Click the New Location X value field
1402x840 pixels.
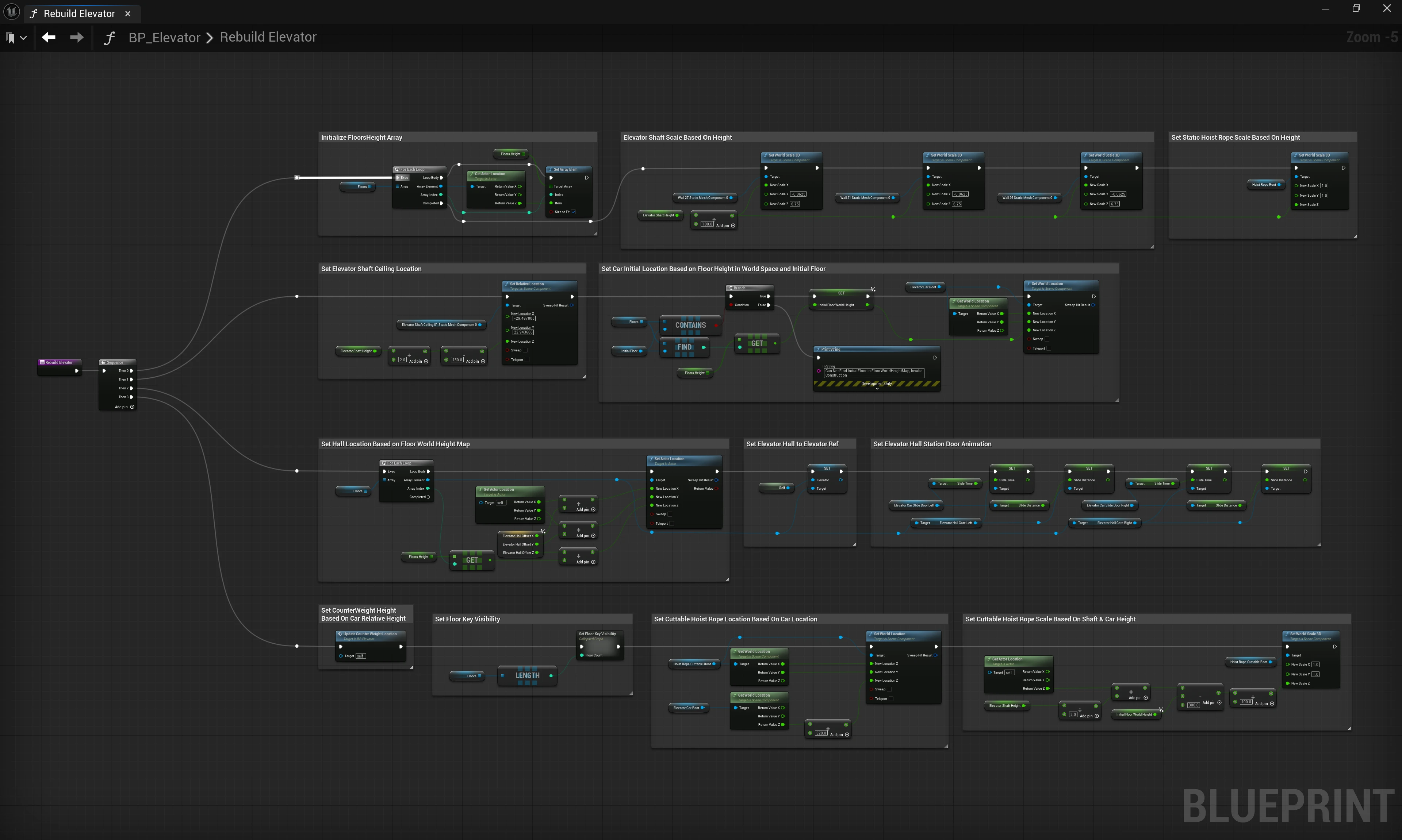[x=524, y=318]
